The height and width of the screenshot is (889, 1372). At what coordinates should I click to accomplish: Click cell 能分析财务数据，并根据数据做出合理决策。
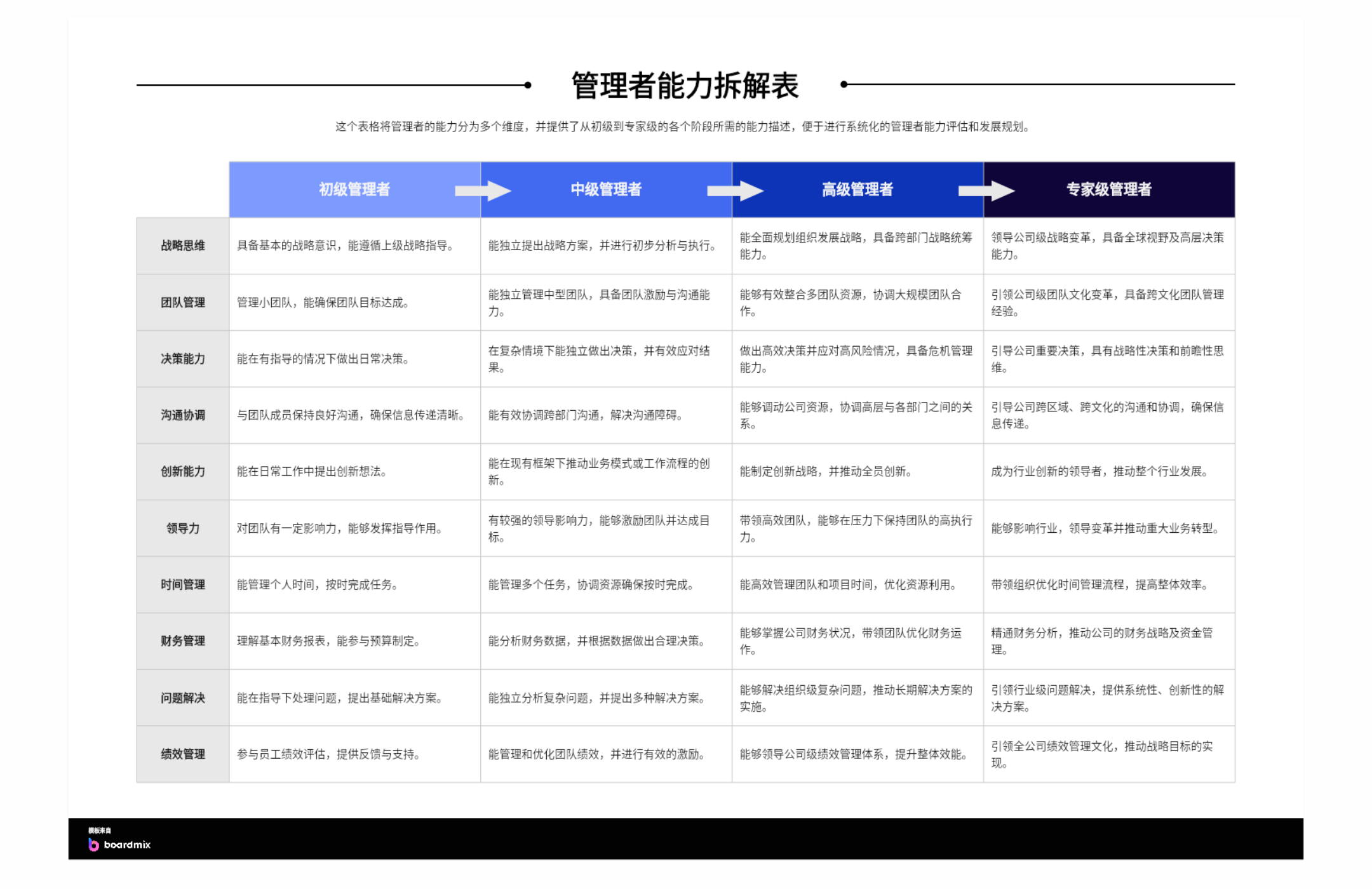(607, 641)
